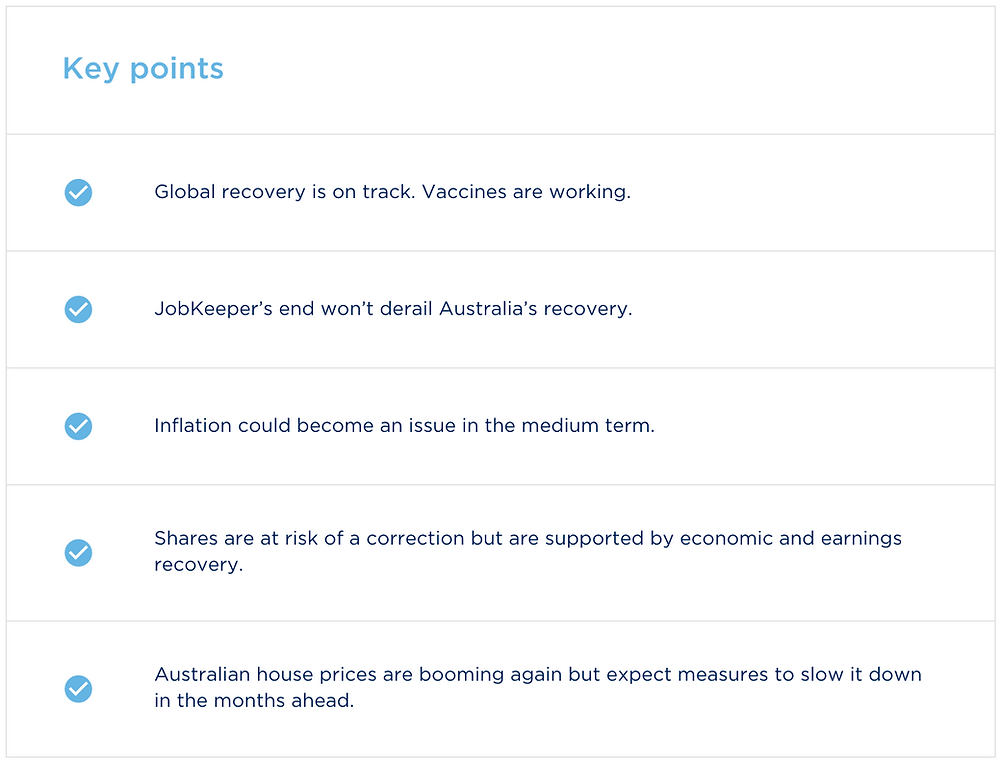The width and height of the screenshot is (1000, 762).
Task: Click the Key points heading
Action: [x=143, y=70]
